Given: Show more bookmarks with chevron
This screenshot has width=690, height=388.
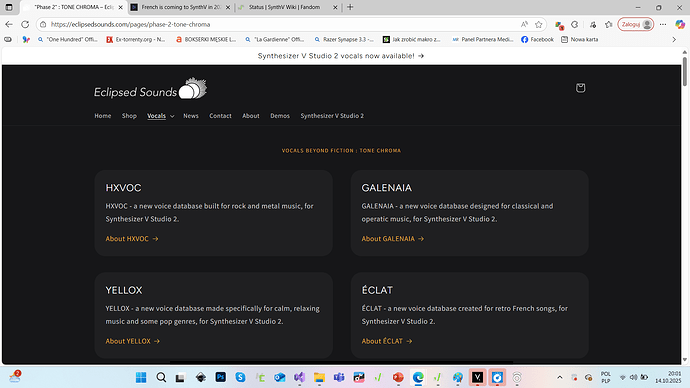Looking at the screenshot, I should [x=674, y=40].
